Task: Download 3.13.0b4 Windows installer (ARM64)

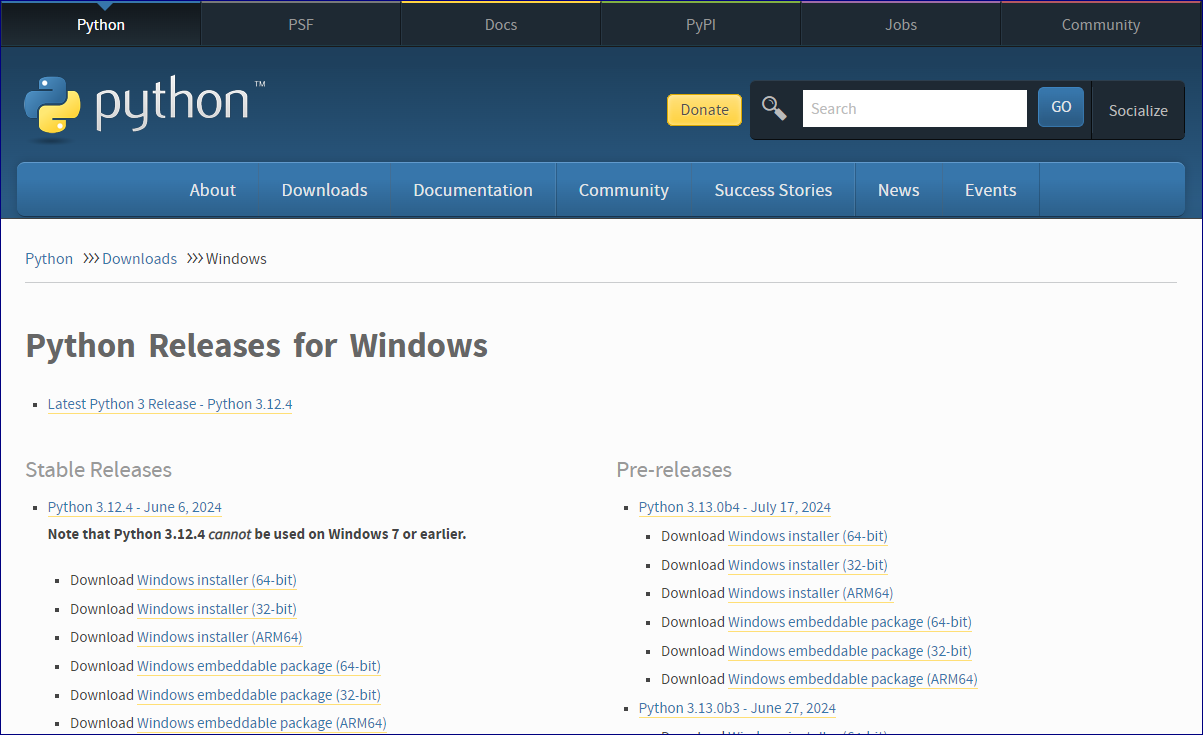Action: pos(811,593)
